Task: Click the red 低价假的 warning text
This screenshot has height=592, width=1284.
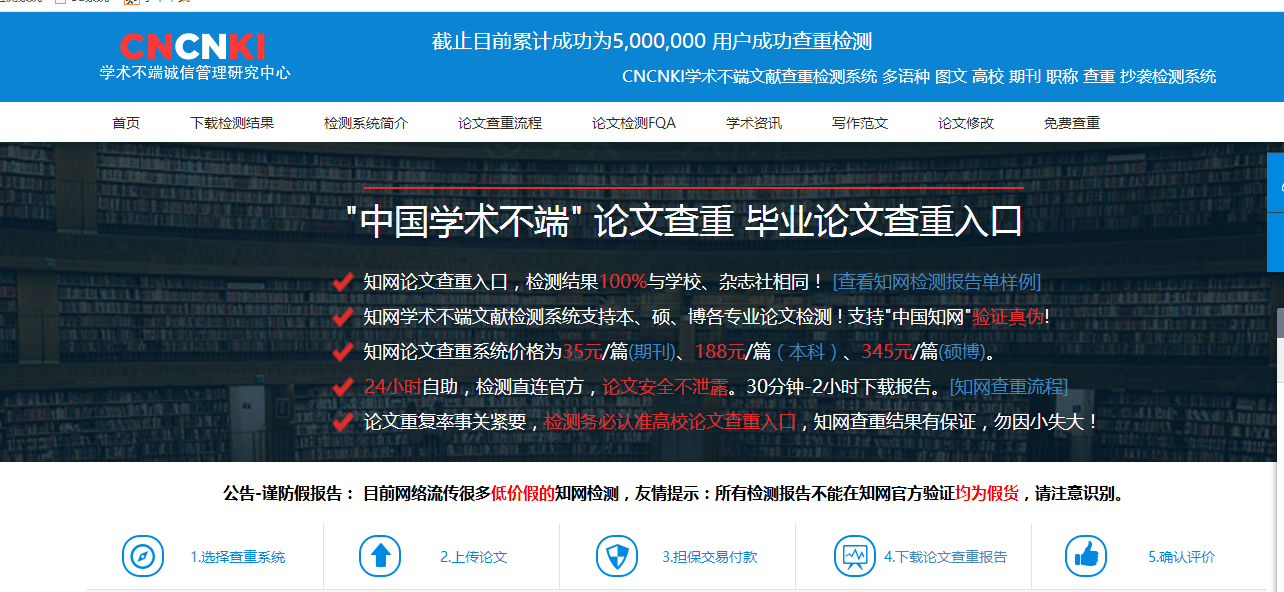Action: click(523, 493)
